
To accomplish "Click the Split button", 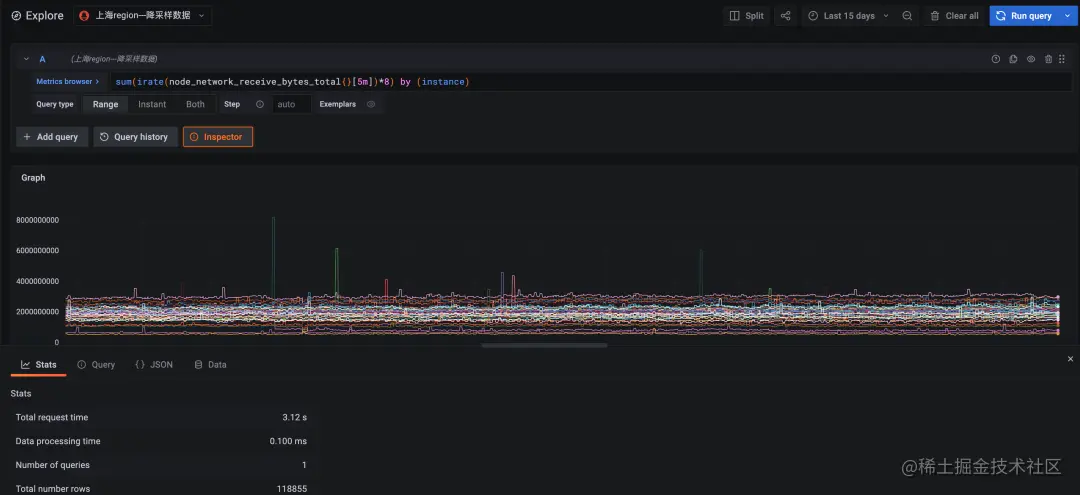I will [747, 16].
